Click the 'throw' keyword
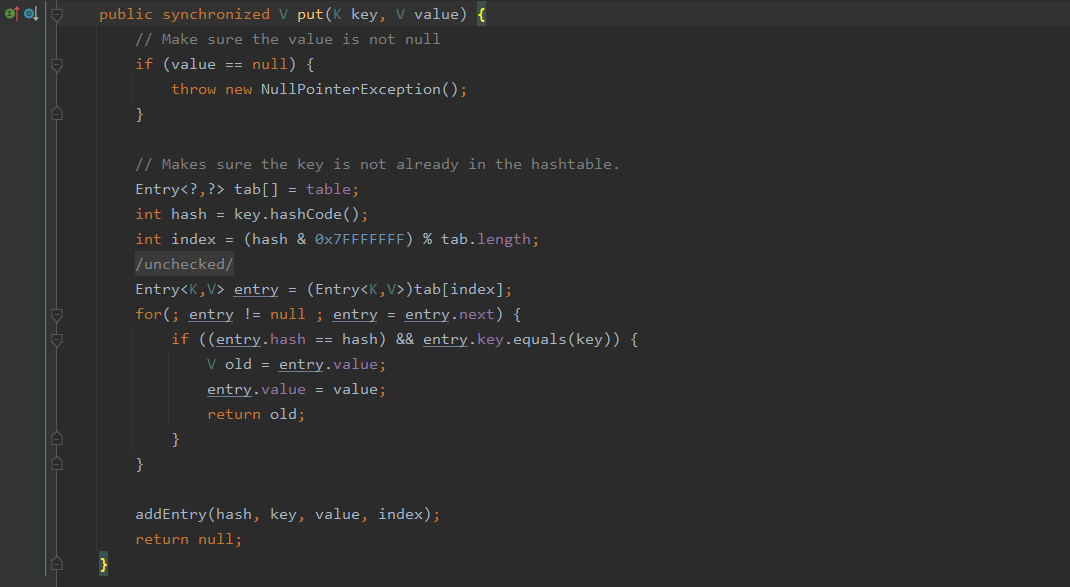The height and width of the screenshot is (587, 1070). (194, 89)
